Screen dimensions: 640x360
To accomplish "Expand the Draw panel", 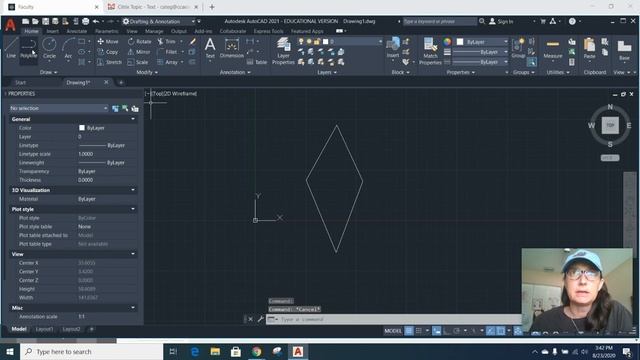I will click(48, 72).
